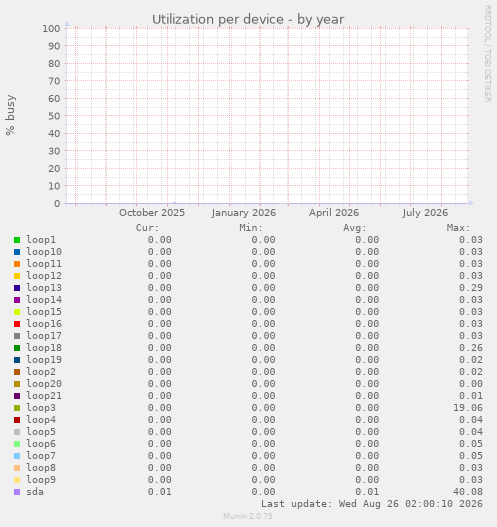Click the loop5 light gray legend swatch

coord(17,432)
